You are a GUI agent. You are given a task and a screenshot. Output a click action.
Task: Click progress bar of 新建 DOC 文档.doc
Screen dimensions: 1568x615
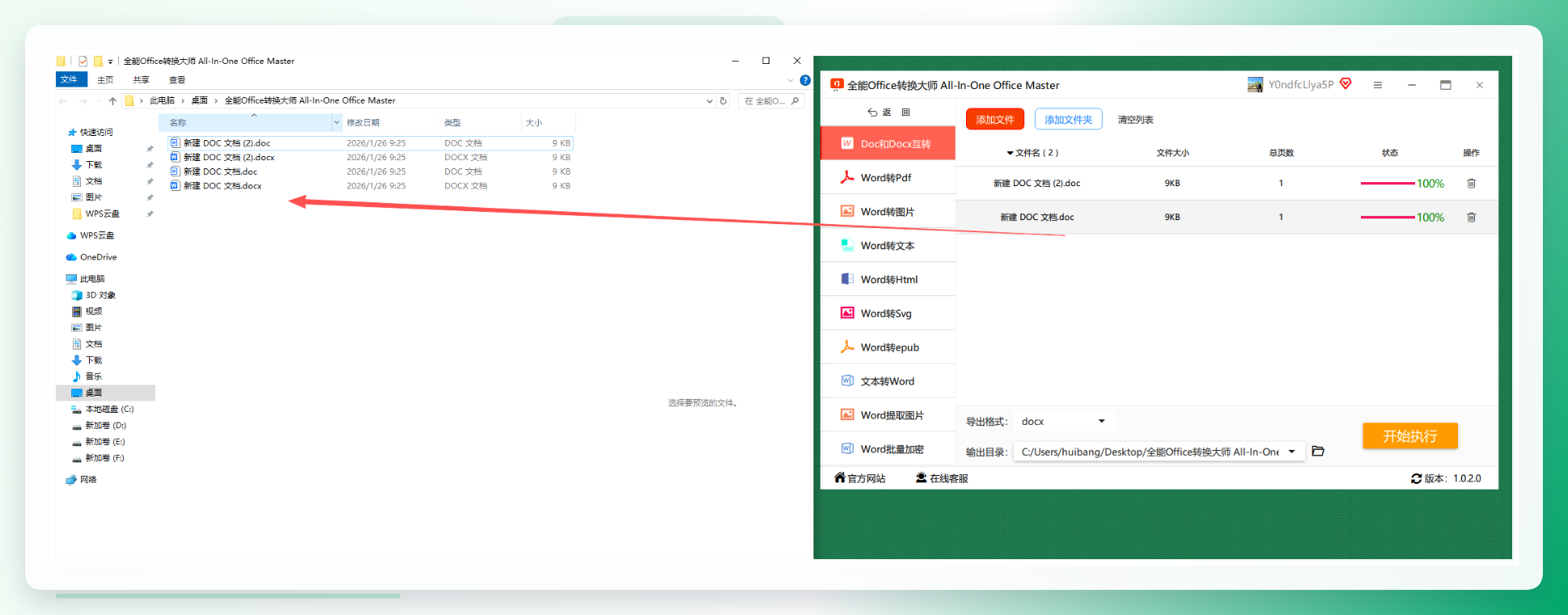(1388, 218)
